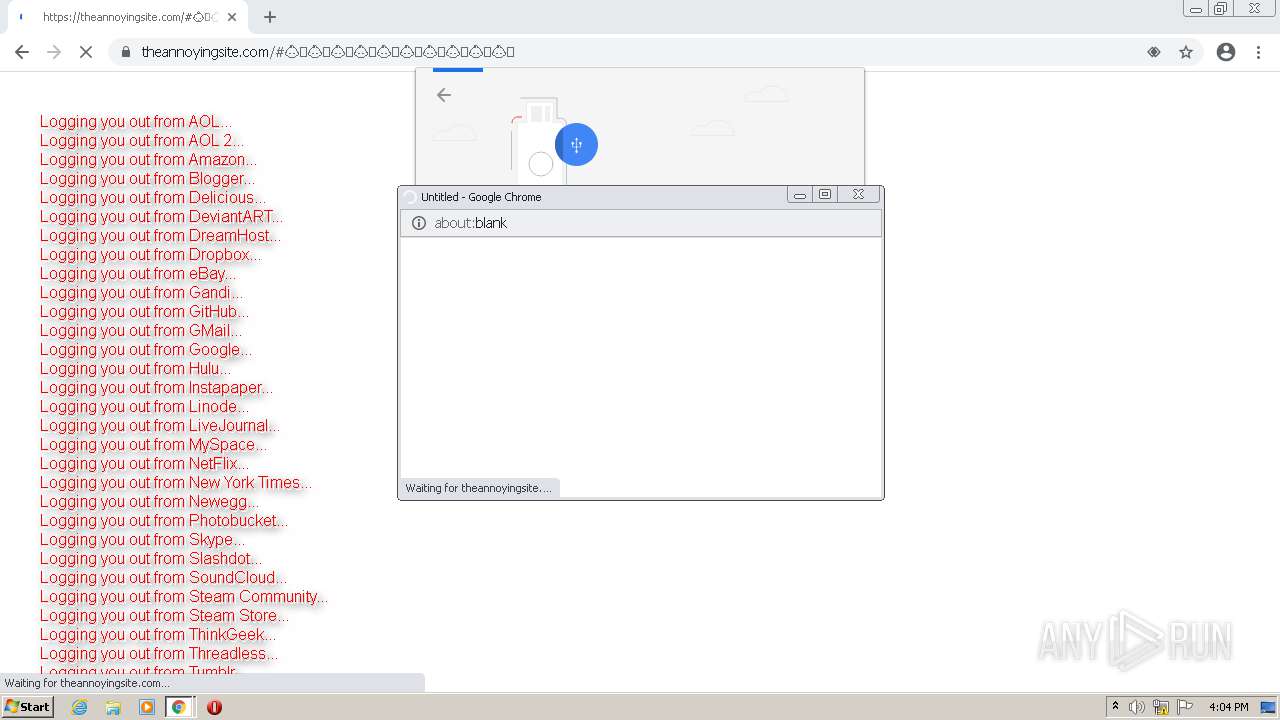The width and height of the screenshot is (1280, 720).
Task: Close the Untitled - Google Chrome popup
Action: pos(858,195)
